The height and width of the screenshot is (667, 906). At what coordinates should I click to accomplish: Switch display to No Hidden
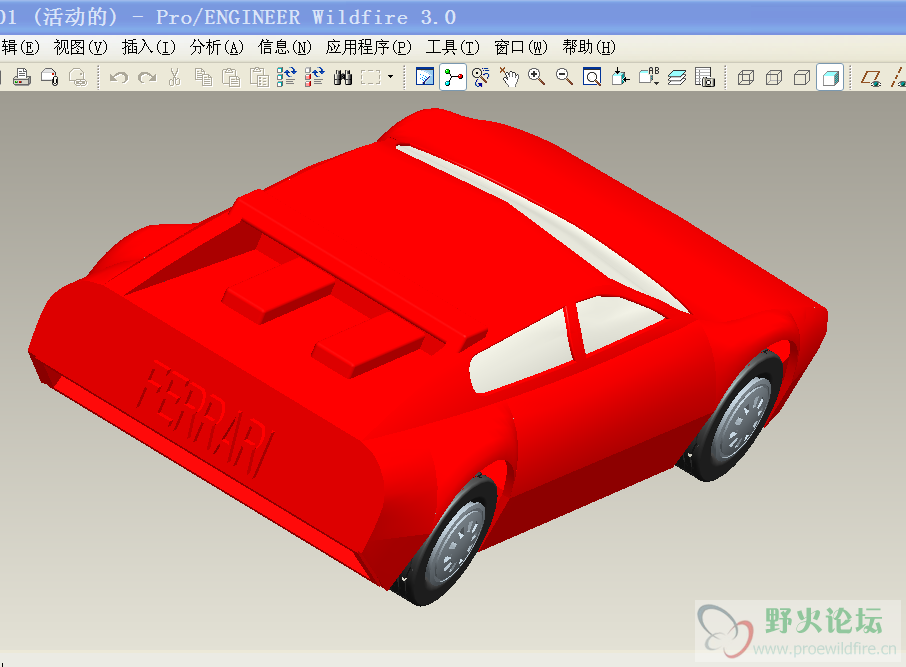[802, 77]
